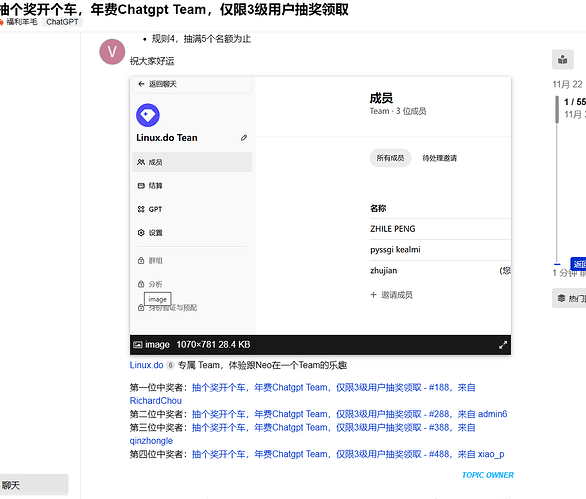Click the 结算 billing card icon

pyautogui.click(x=141, y=186)
